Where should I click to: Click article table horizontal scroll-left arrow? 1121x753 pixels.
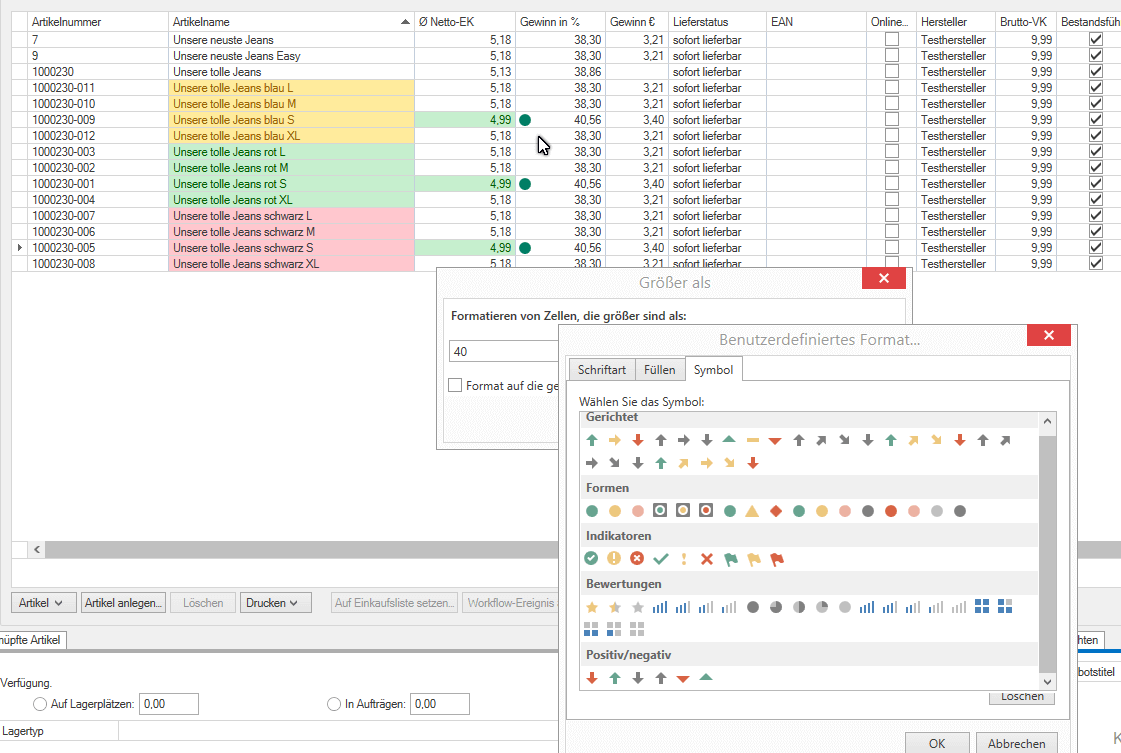(x=36, y=549)
